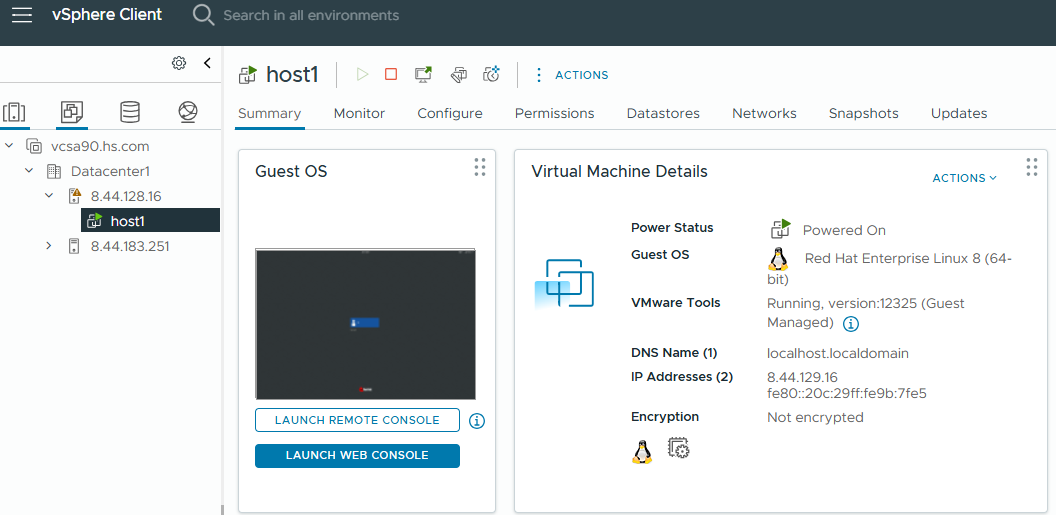Open the Configure tab
The image size is (1056, 515).
[x=450, y=113]
